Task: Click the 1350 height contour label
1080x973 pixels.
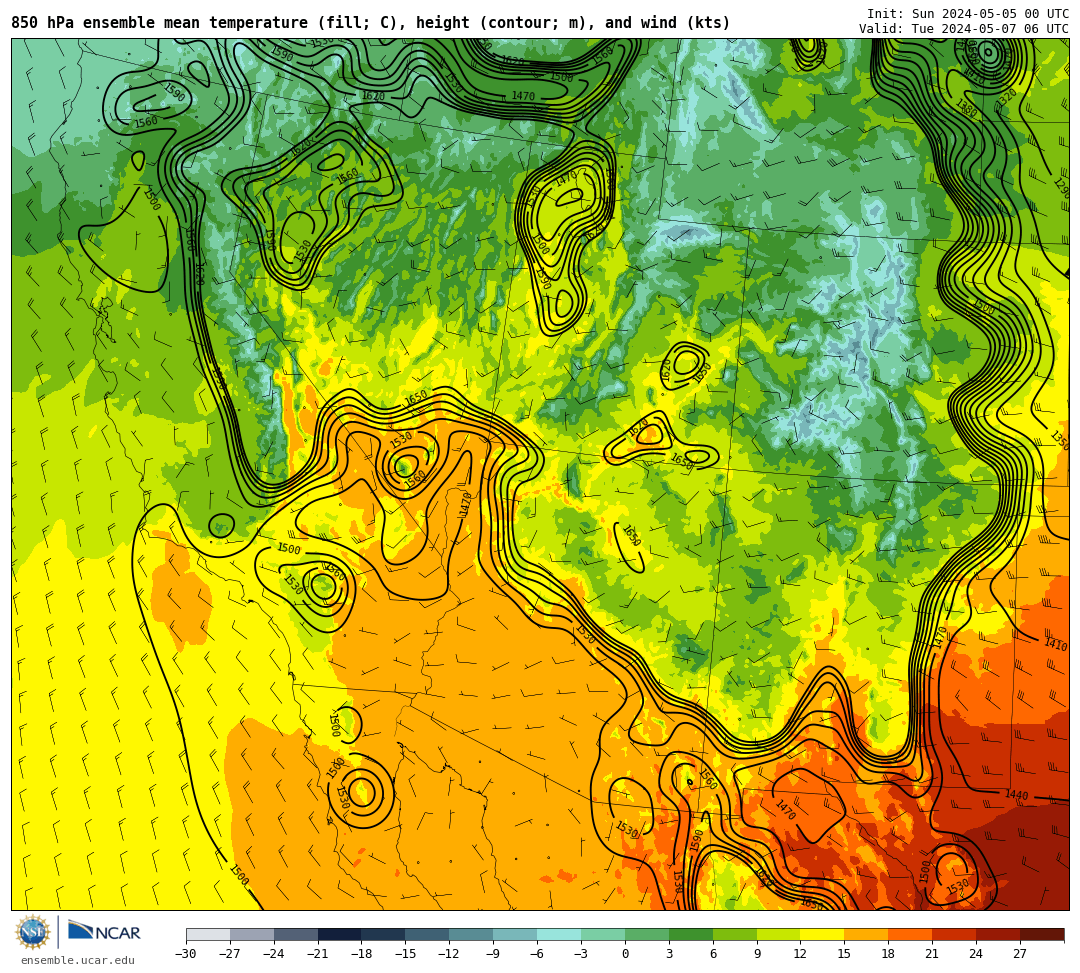Action: coord(1060,439)
